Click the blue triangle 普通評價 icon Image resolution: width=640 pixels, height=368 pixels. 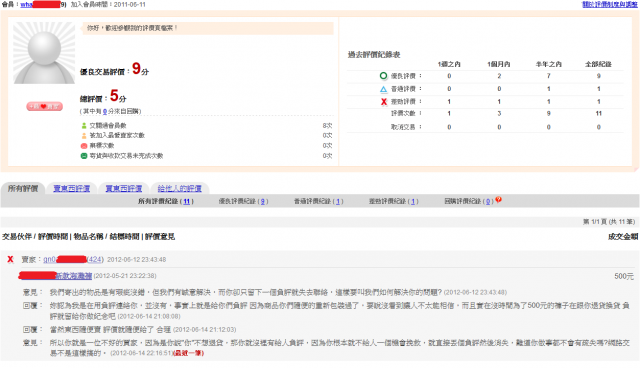click(x=383, y=89)
